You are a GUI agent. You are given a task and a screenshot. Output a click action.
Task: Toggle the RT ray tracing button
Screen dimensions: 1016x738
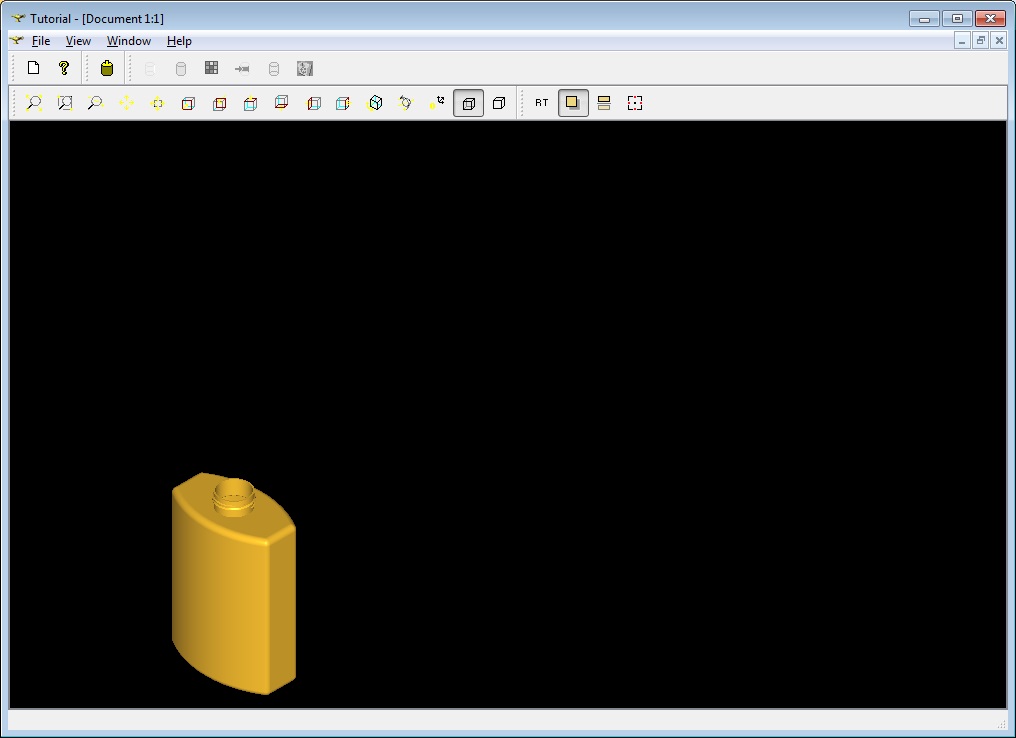[541, 103]
